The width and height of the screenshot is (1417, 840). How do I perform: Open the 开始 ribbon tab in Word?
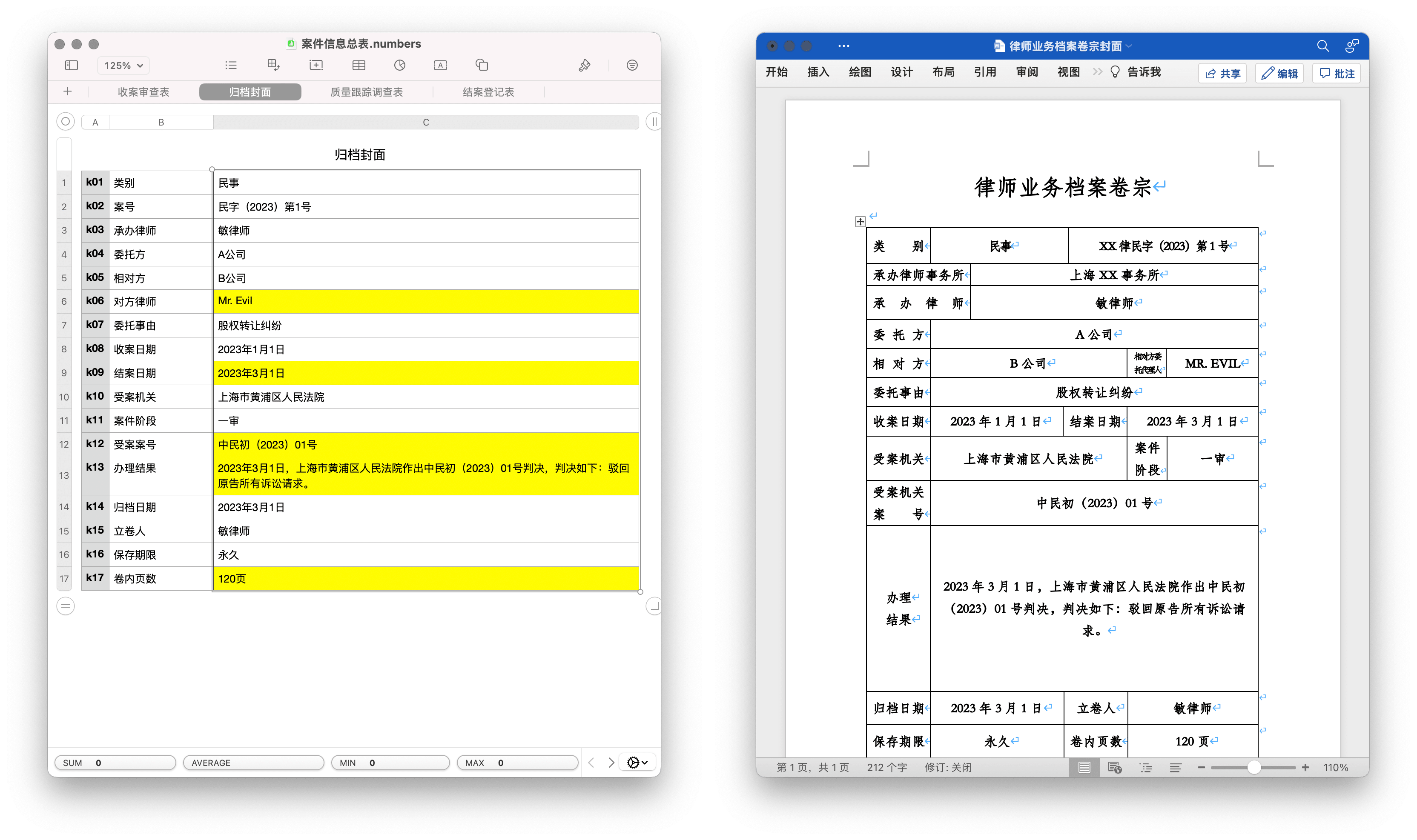pos(777,72)
